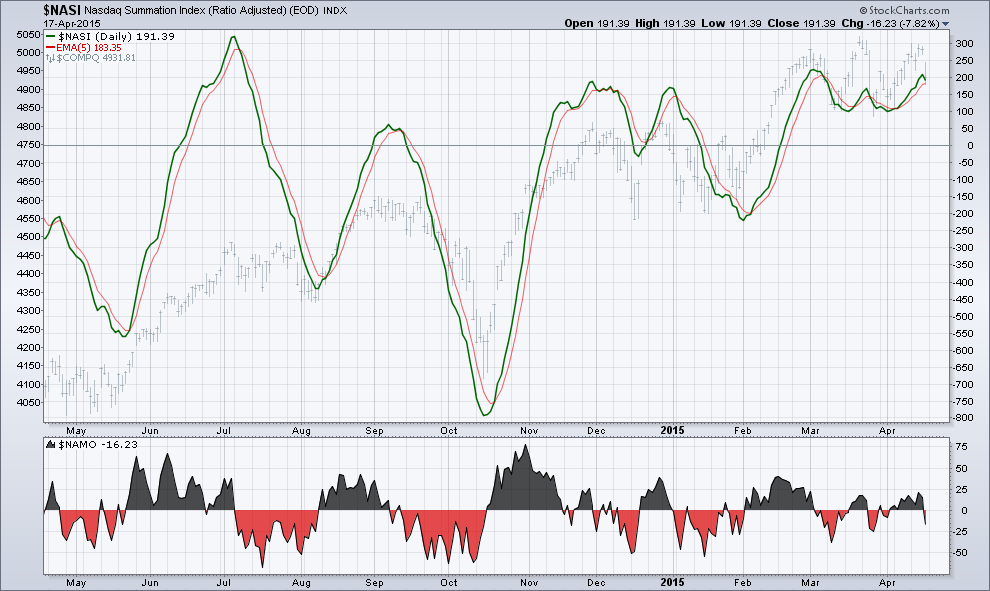Viewport: 990px width, 591px height.
Task: Click the 'EMA(5) 183.35' legend text
Action: (x=89, y=47)
